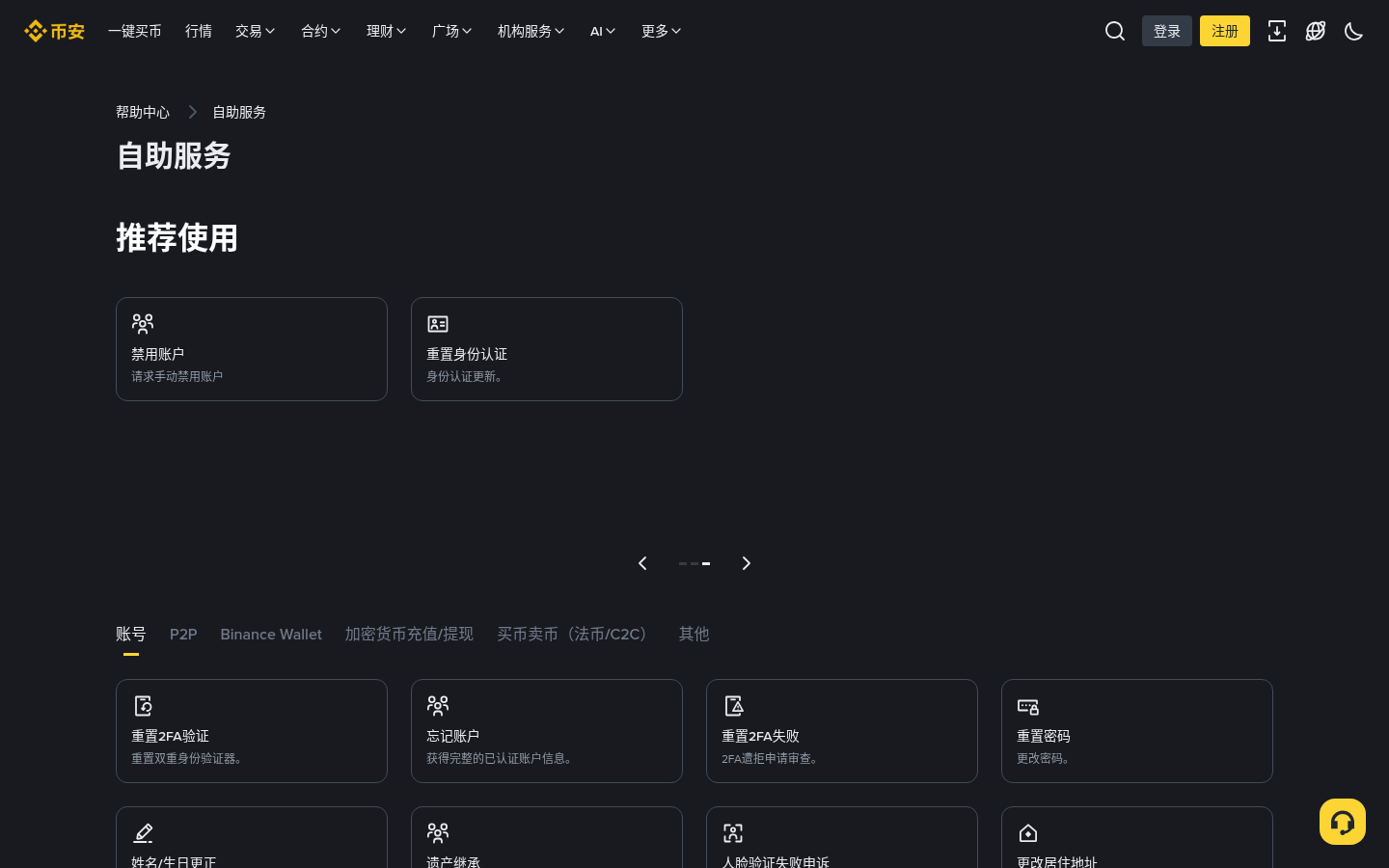This screenshot has height=868, width=1389.
Task: Switch to the Binance Wallet tab
Action: tap(271, 634)
